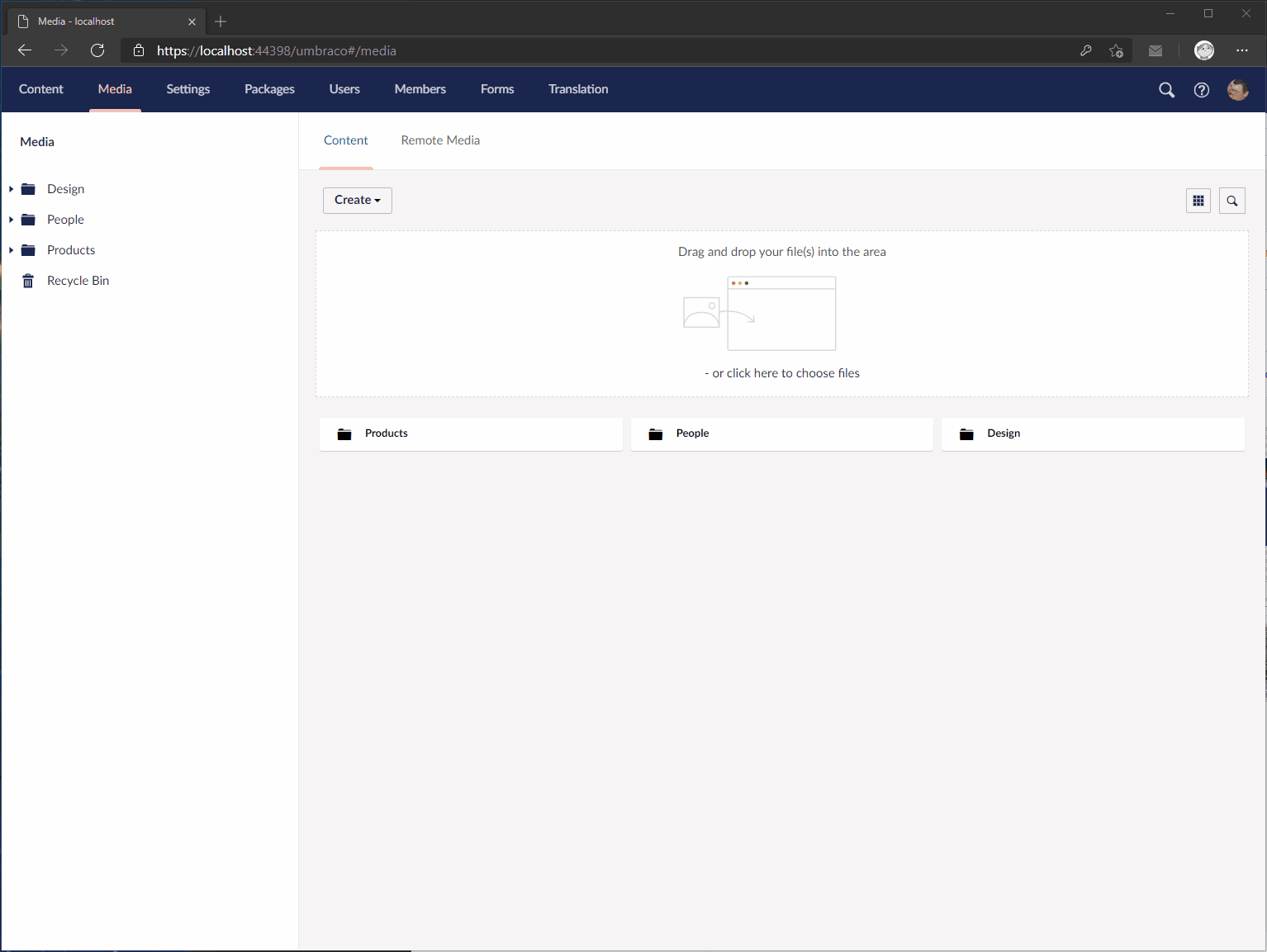The image size is (1267, 952).
Task: Click the user avatar in the header
Action: 1237,90
